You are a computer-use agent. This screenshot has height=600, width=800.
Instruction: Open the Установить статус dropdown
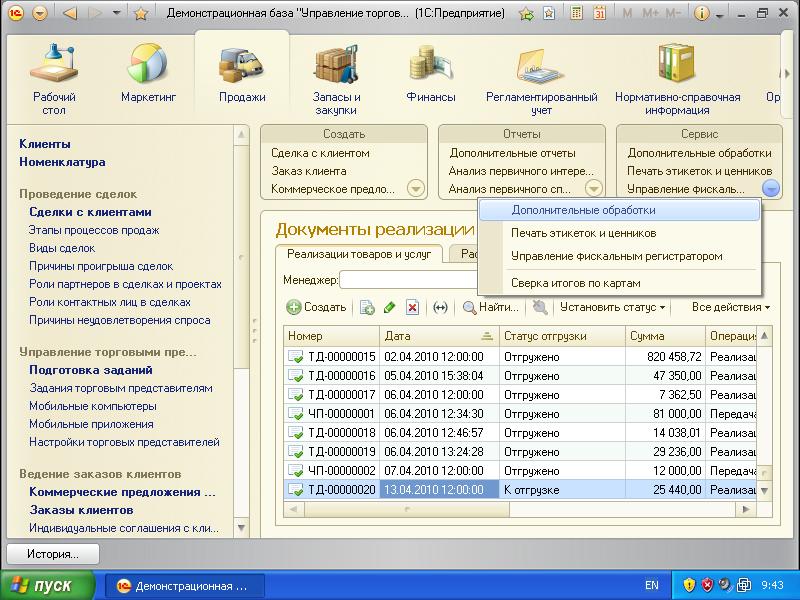point(613,307)
